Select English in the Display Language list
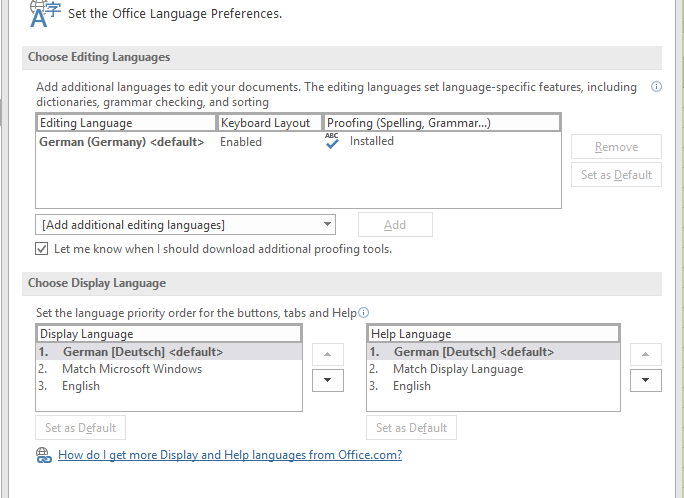The width and height of the screenshot is (684, 498). (81, 386)
